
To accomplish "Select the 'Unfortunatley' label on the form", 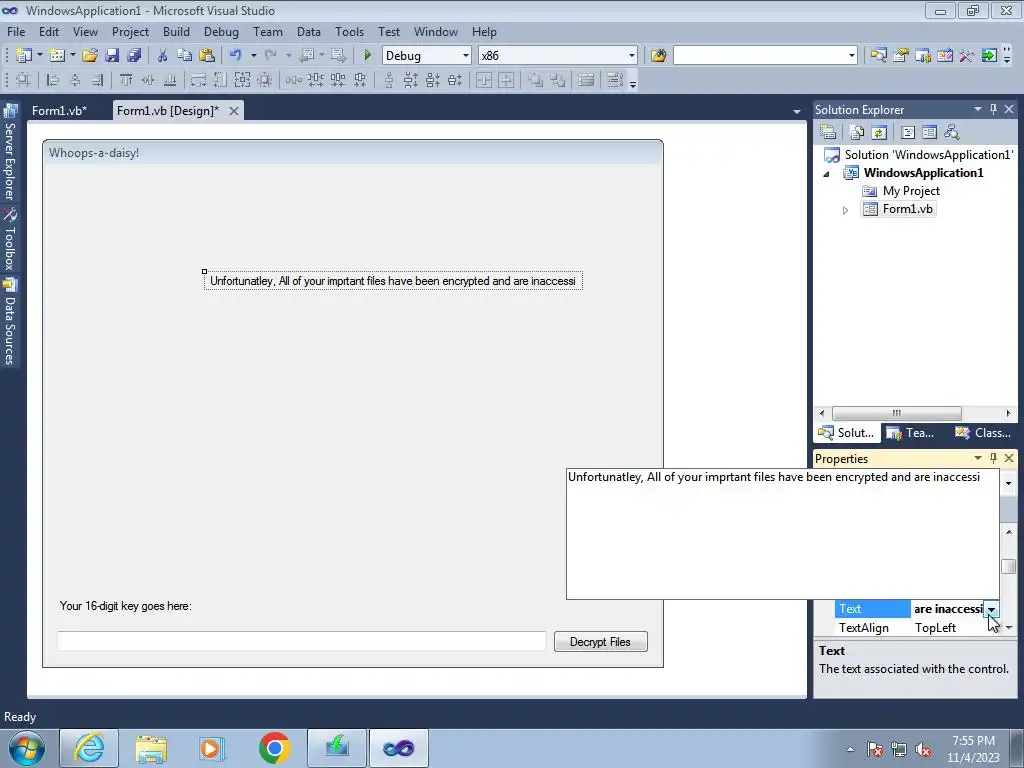I will (393, 281).
